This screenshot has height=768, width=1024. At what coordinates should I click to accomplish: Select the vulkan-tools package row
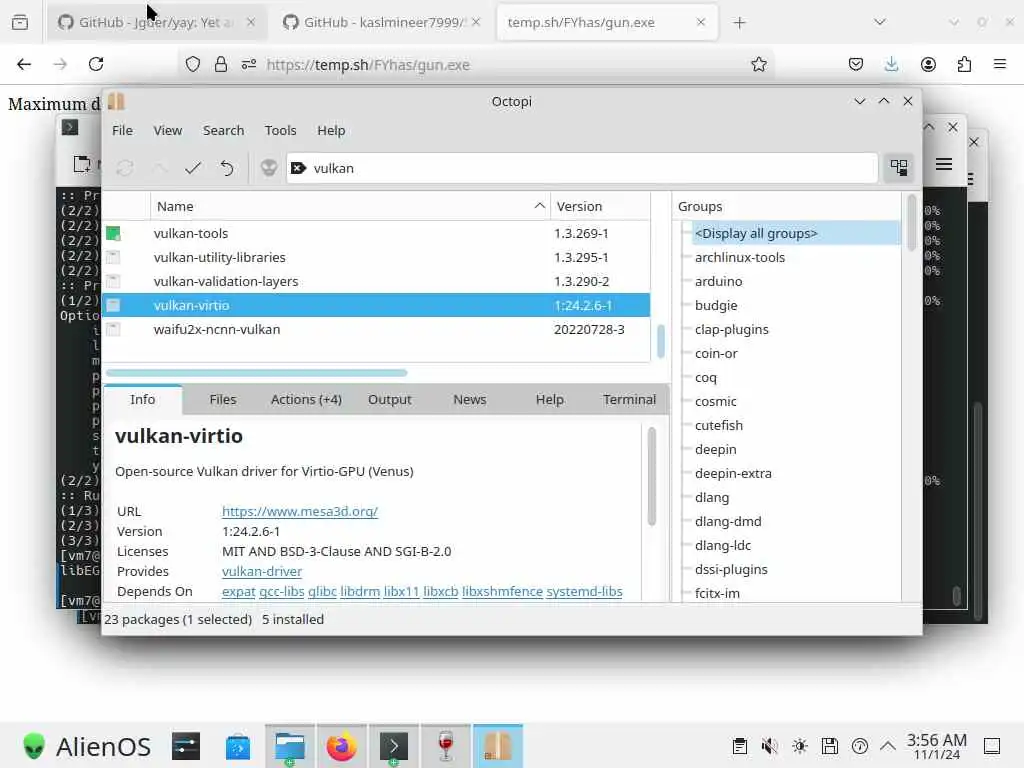(376, 233)
